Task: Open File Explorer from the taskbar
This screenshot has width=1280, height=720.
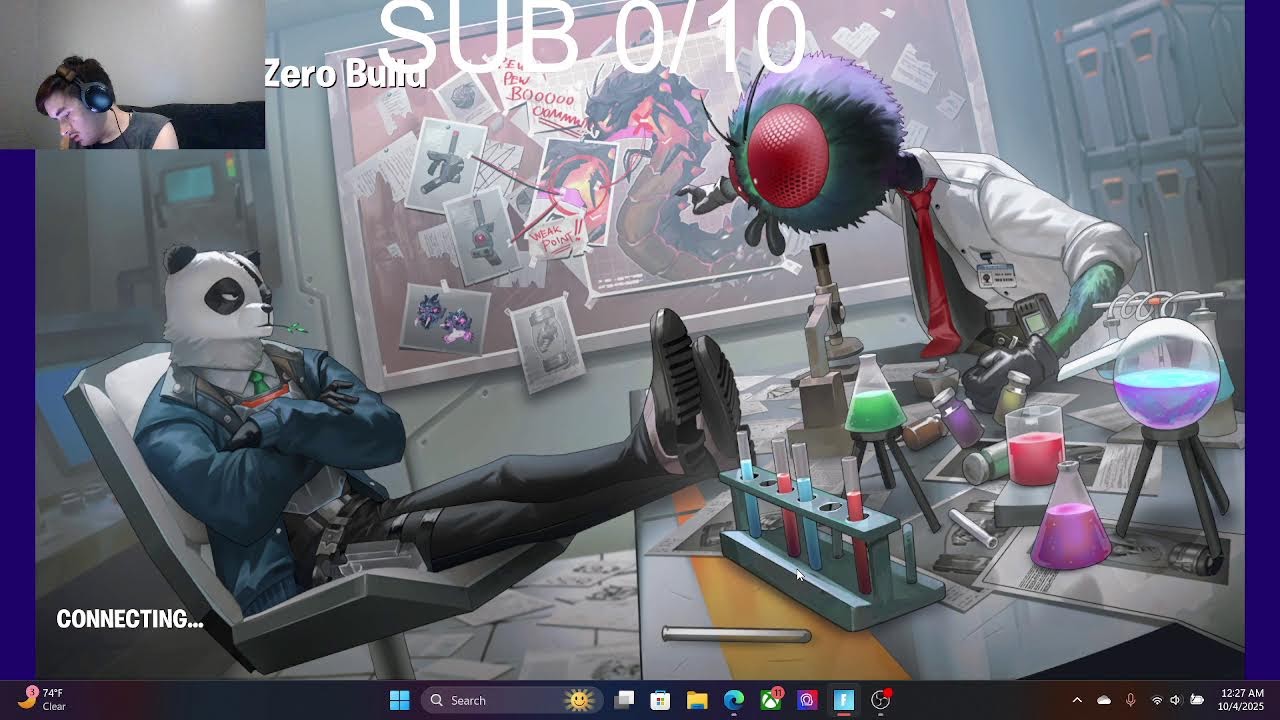Action: pos(697,700)
